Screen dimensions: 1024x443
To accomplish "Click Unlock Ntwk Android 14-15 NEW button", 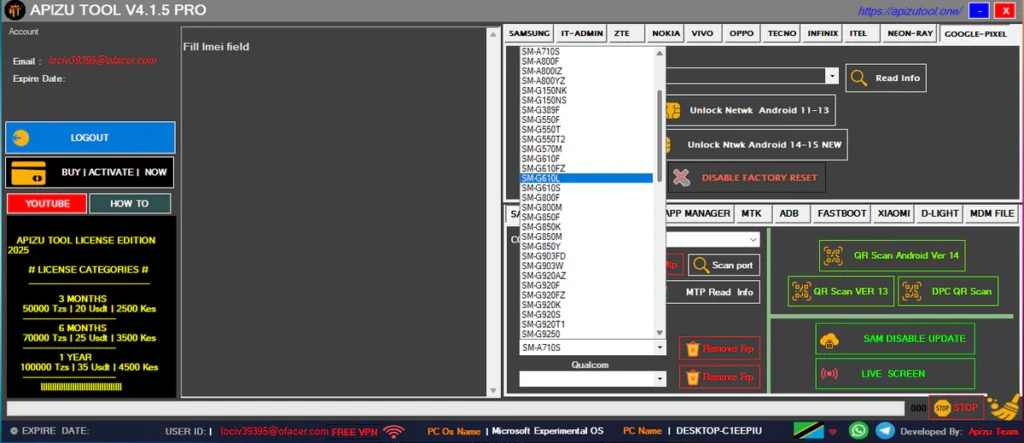I will pos(756,144).
